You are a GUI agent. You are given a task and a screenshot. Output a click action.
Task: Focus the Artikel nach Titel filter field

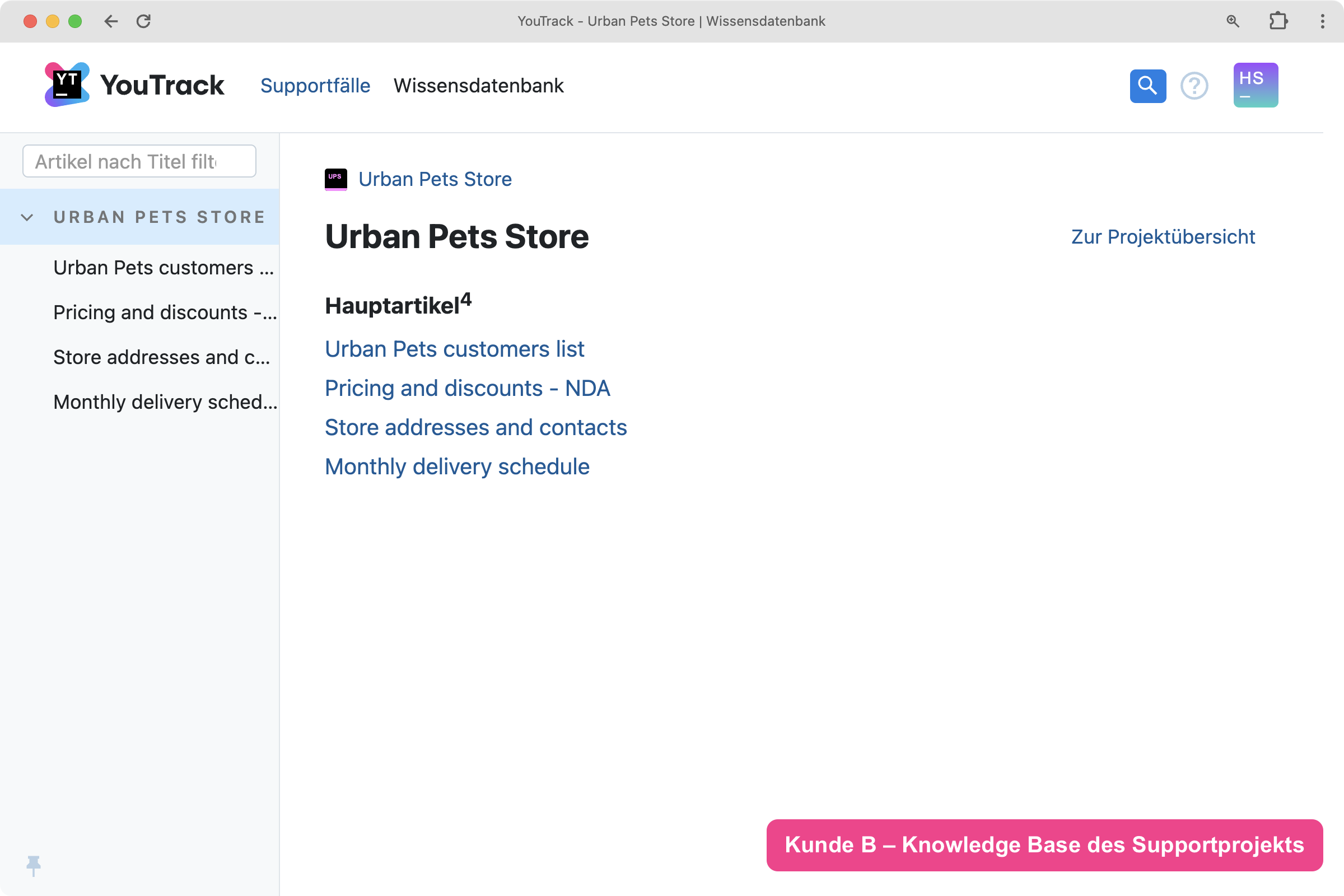(x=139, y=161)
